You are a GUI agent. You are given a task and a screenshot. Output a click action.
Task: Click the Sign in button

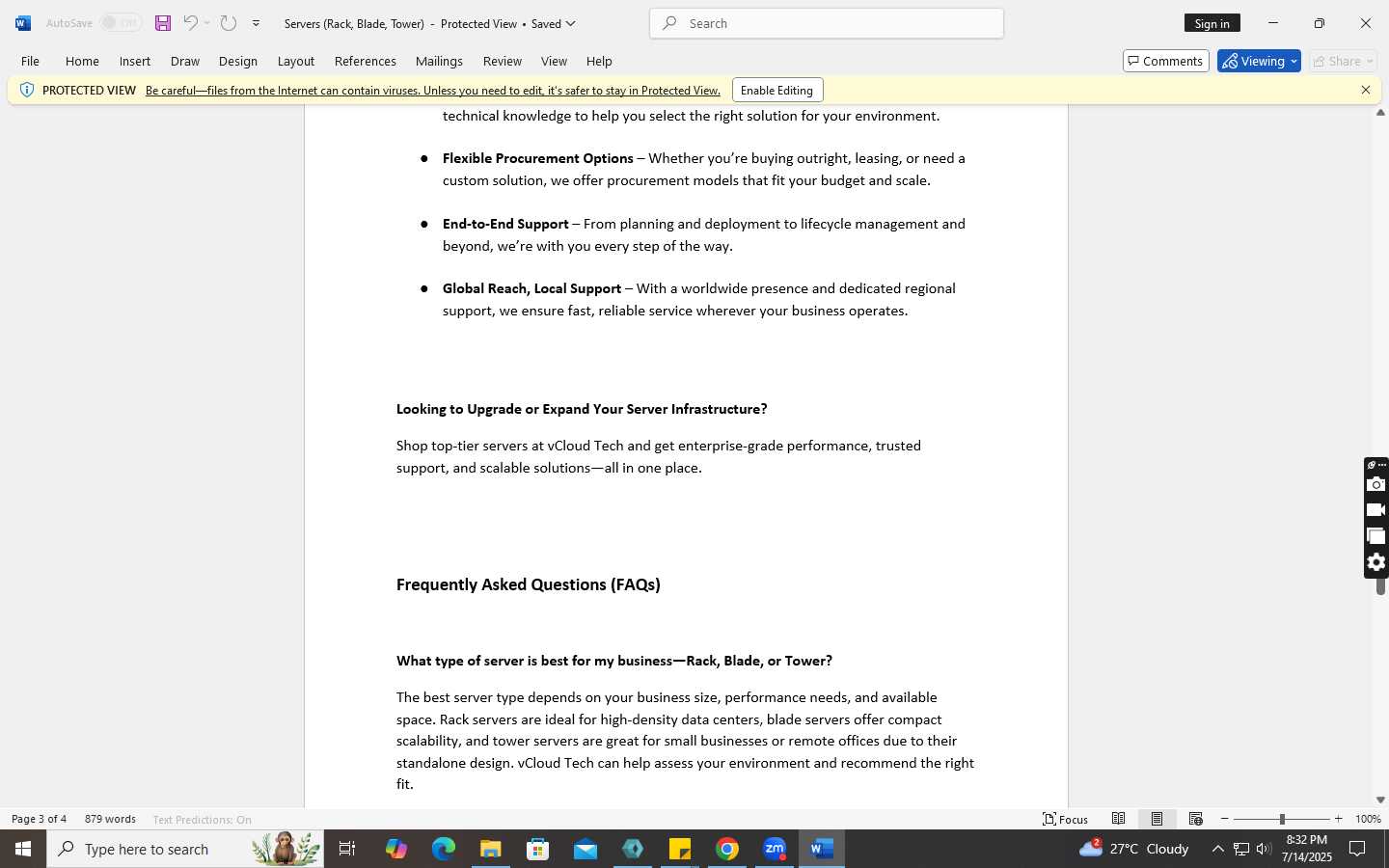pyautogui.click(x=1212, y=23)
